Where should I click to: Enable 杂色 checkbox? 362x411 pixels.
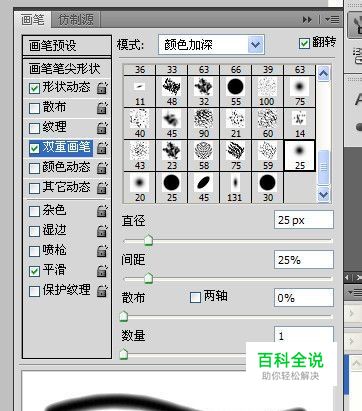[34, 211]
